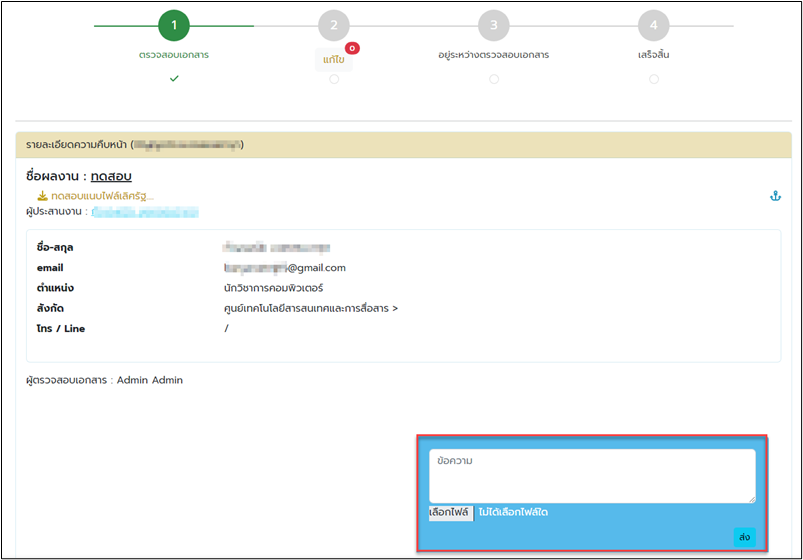Open attached file ทดสอบแนบไฟล์เลิศรัฐ link
This screenshot has width=803, height=560.
point(102,196)
